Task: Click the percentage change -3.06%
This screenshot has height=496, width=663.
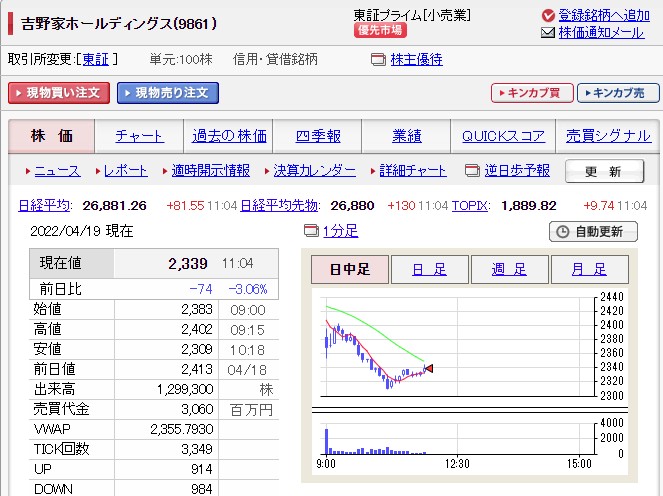Action: (248, 289)
